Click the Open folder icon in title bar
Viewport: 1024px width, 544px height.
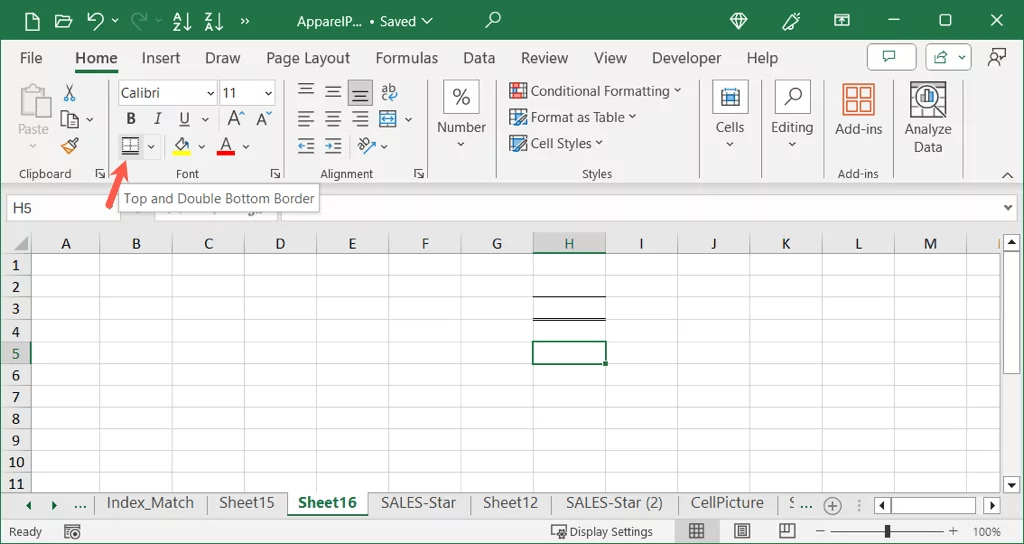click(63, 21)
